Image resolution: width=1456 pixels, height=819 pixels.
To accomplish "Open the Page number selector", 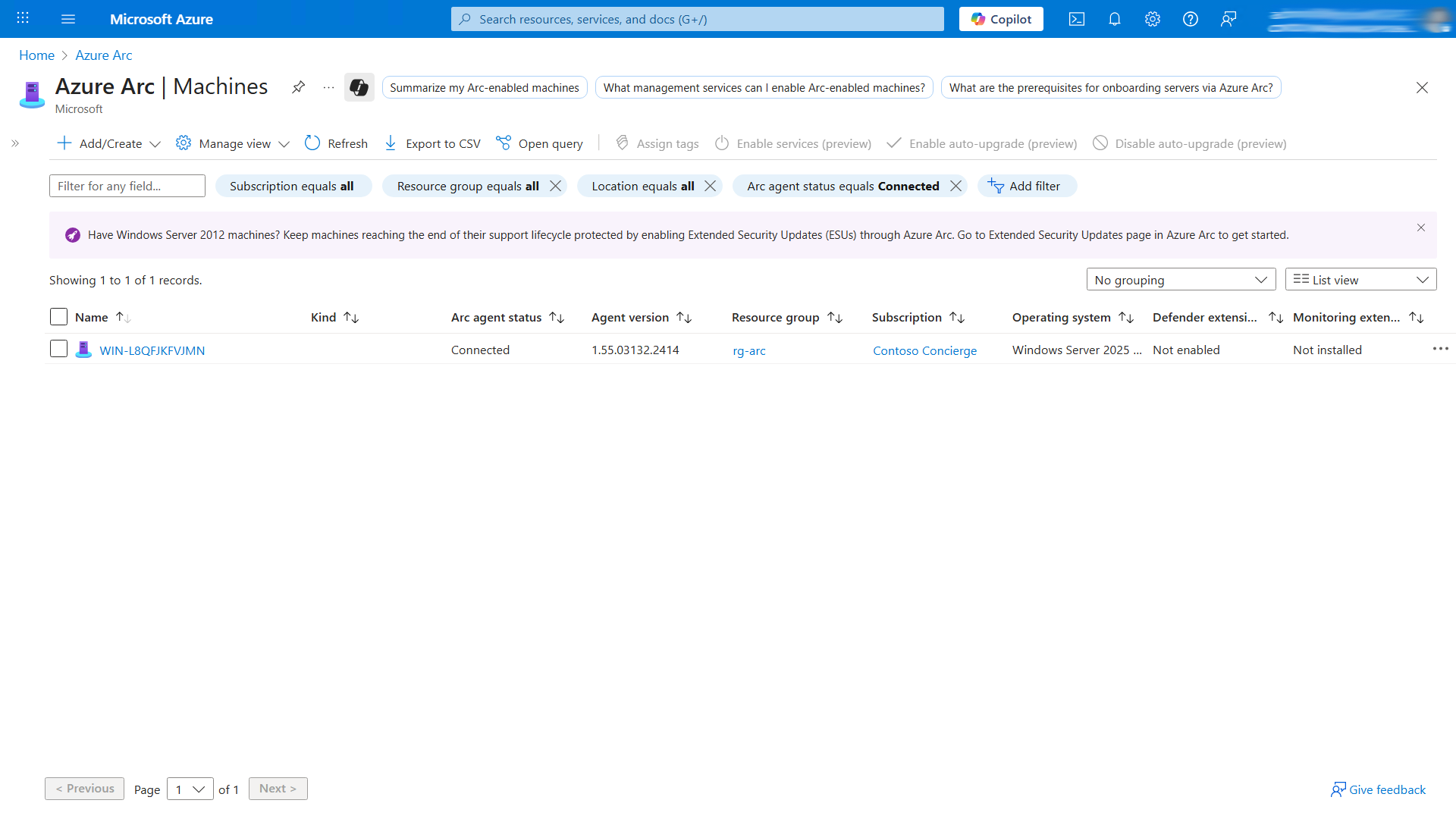I will pyautogui.click(x=190, y=789).
